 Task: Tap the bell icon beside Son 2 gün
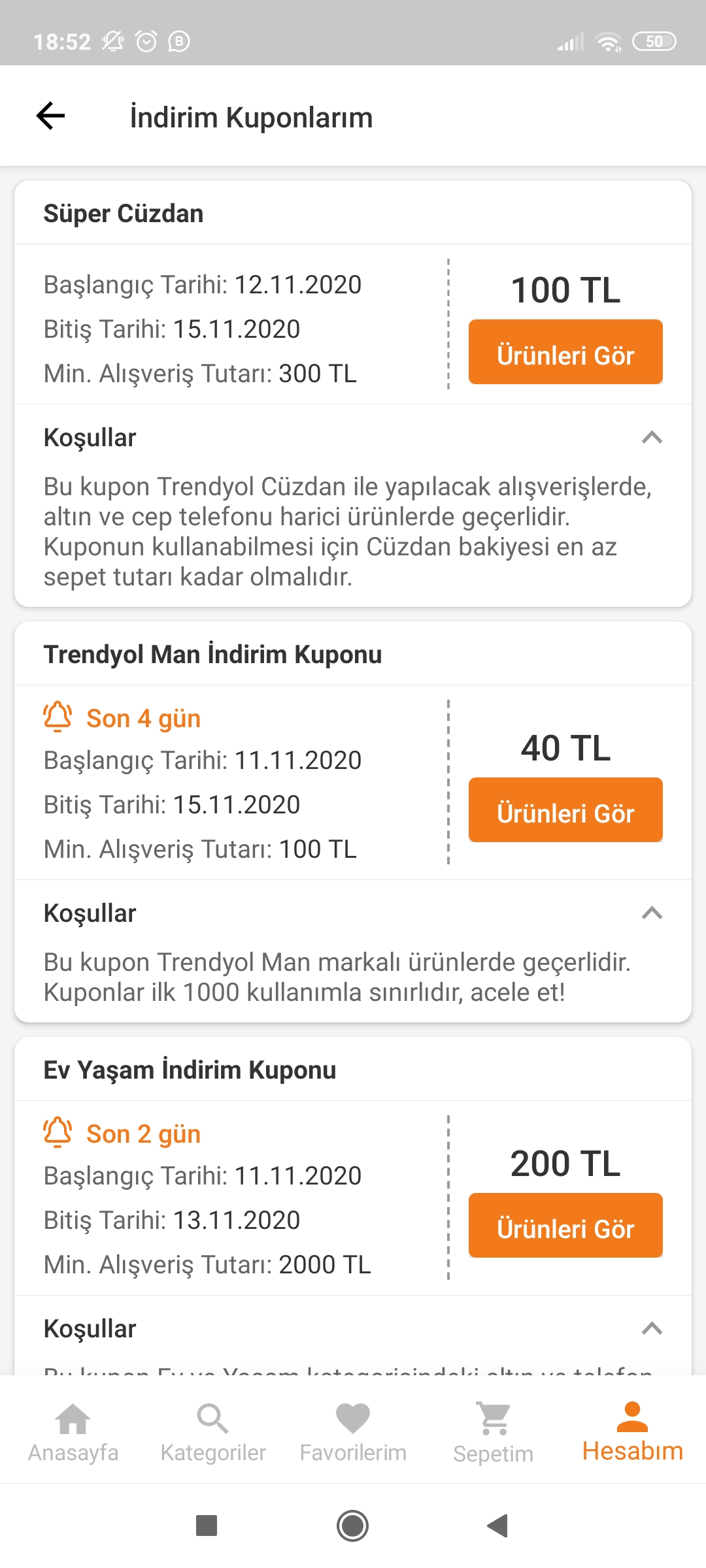[58, 1132]
